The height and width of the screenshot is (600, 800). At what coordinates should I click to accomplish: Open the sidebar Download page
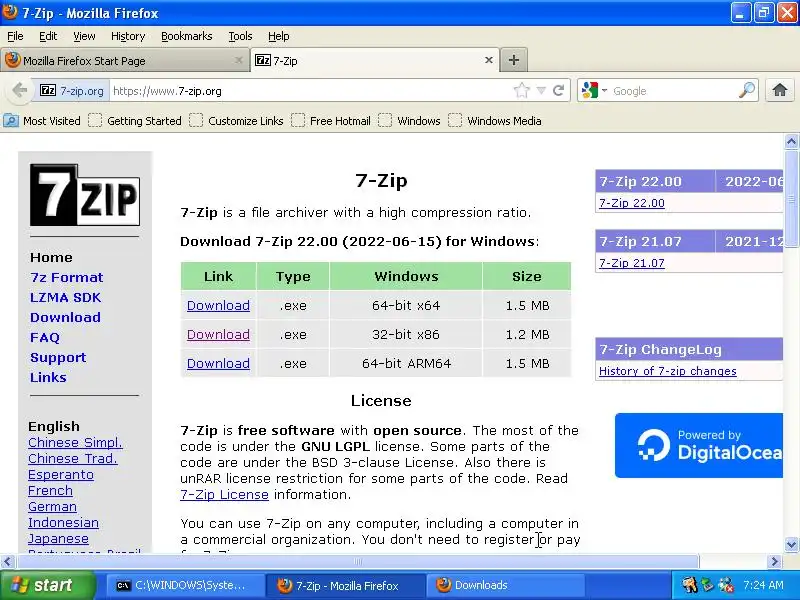tap(65, 317)
